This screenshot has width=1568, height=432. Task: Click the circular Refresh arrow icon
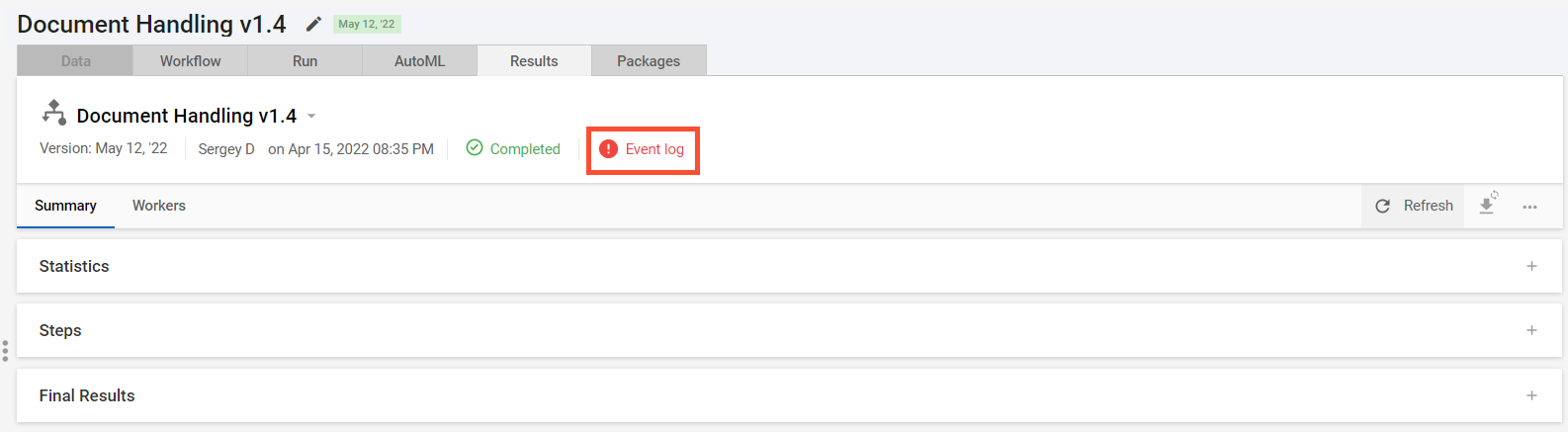pyautogui.click(x=1382, y=206)
